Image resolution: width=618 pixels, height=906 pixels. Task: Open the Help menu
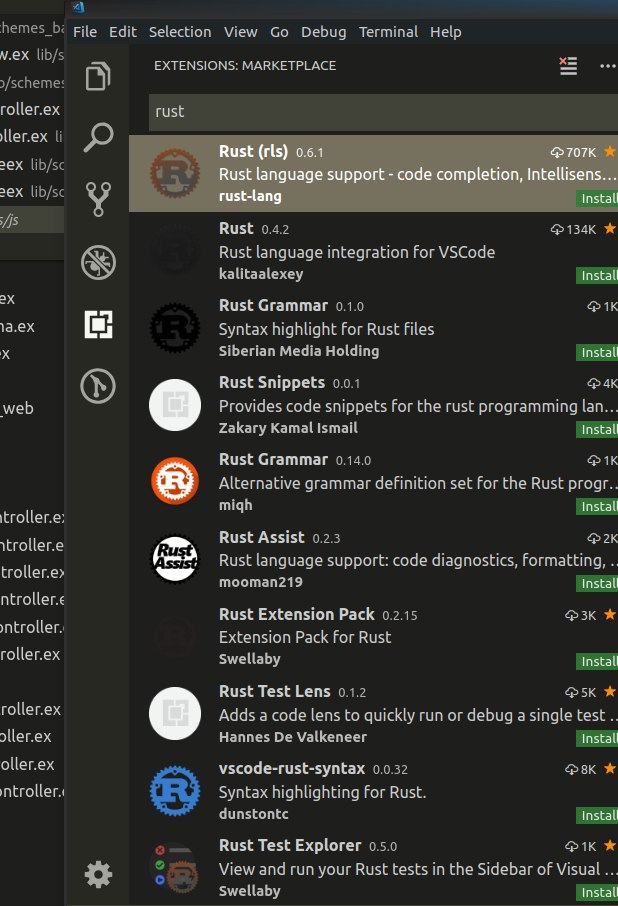(445, 32)
